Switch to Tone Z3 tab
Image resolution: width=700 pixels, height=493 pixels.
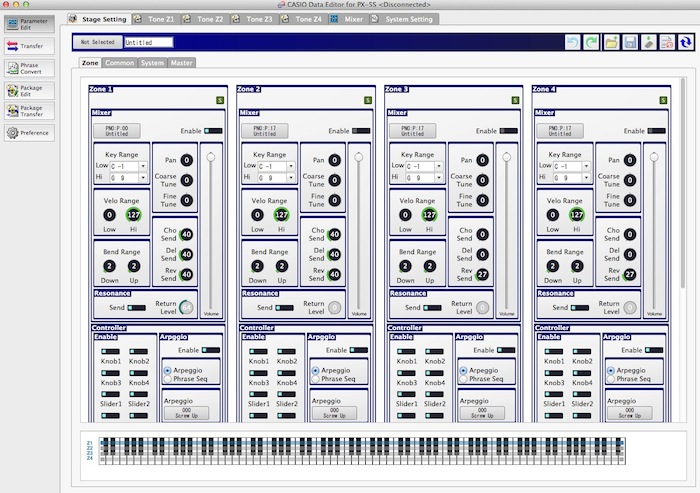point(254,19)
